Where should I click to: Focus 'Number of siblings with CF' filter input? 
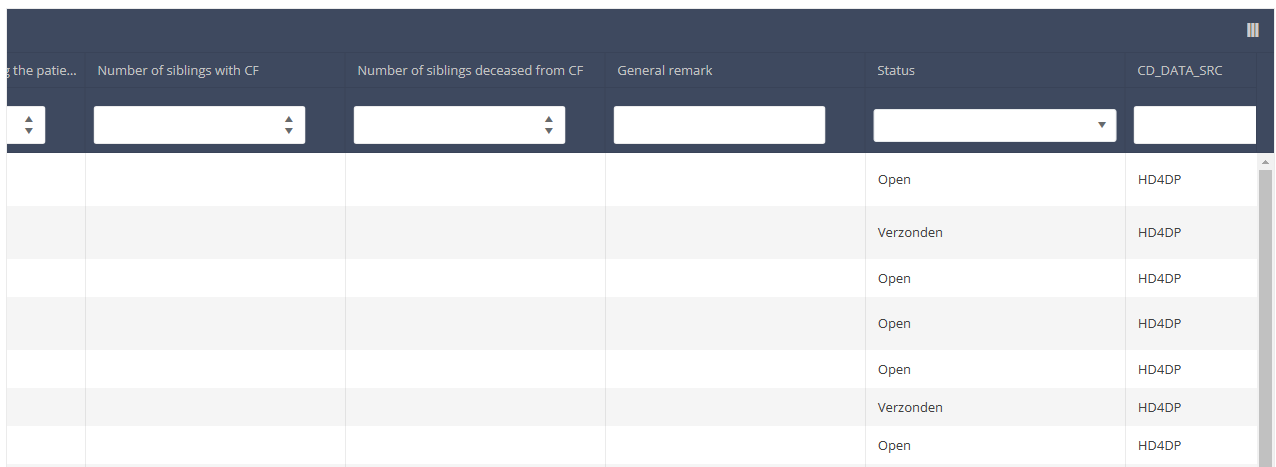185,125
